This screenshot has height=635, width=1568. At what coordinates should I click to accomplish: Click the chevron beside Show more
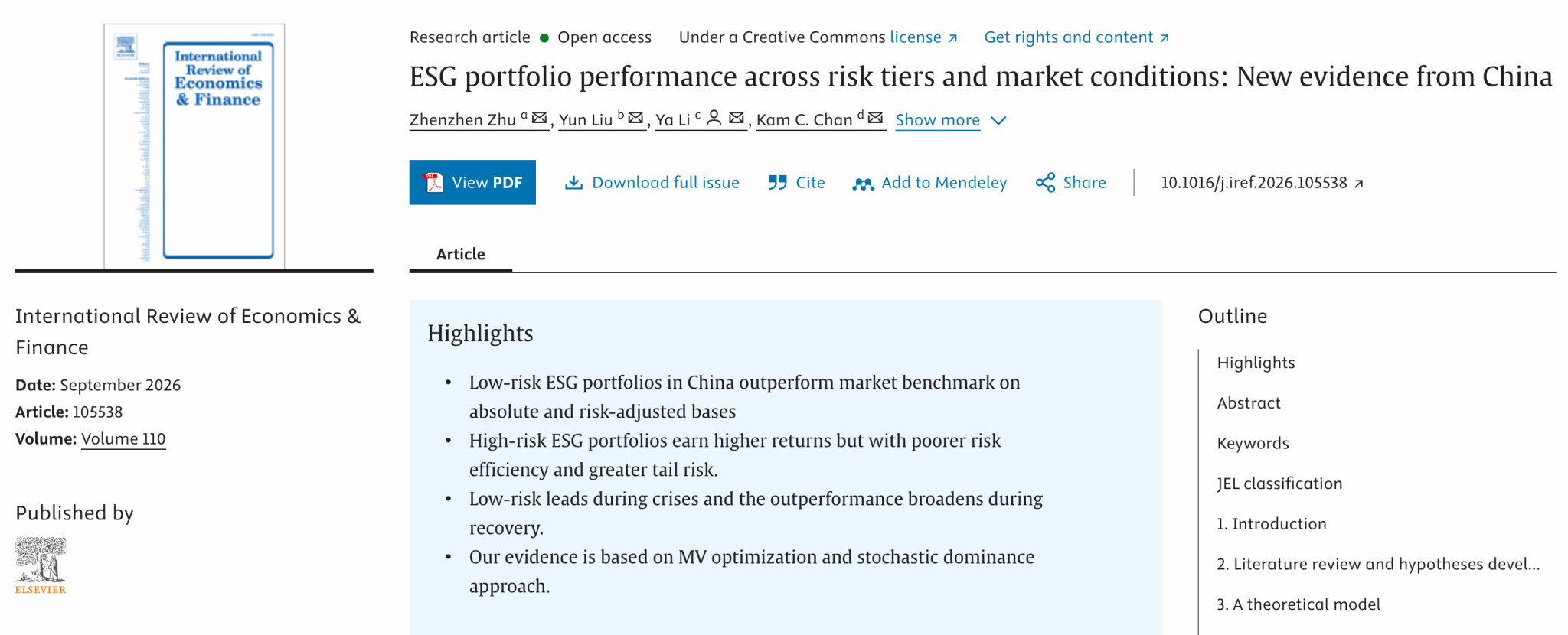pos(998,121)
